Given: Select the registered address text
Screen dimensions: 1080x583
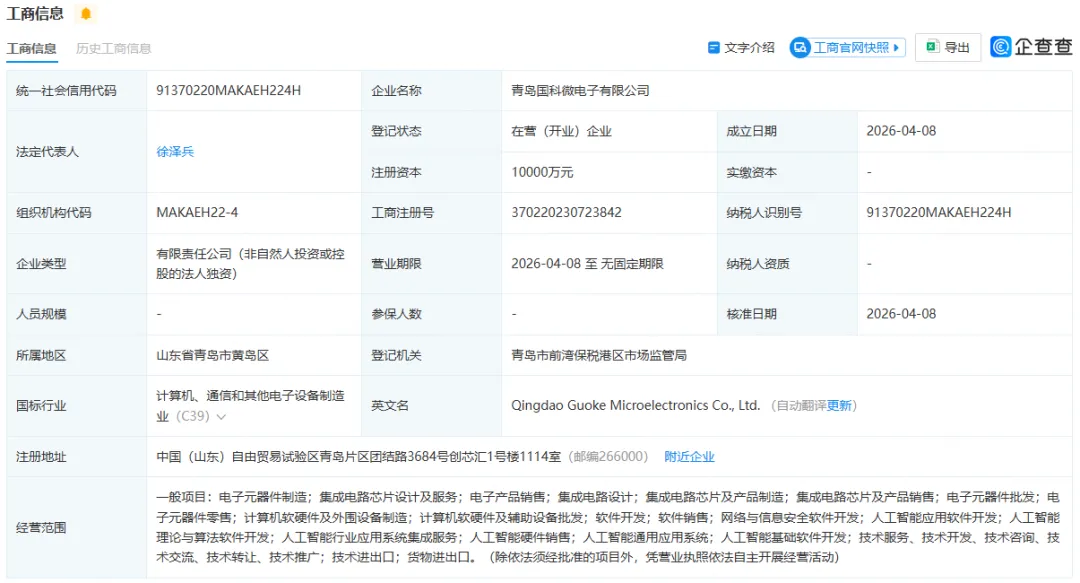Looking at the screenshot, I should 358,457.
